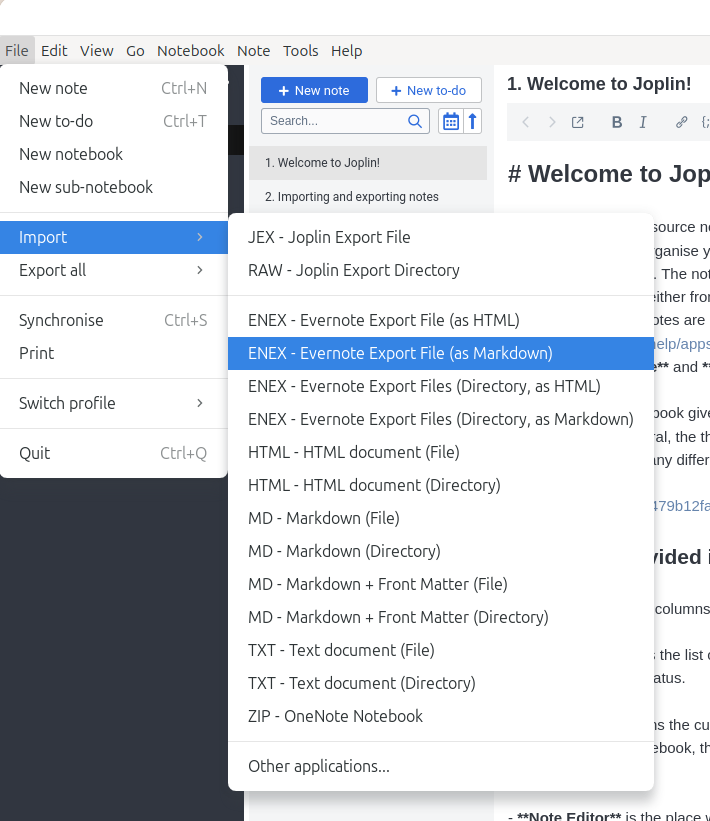The height and width of the screenshot is (821, 710).
Task: Open the Tools menu in menu bar
Action: (x=300, y=51)
